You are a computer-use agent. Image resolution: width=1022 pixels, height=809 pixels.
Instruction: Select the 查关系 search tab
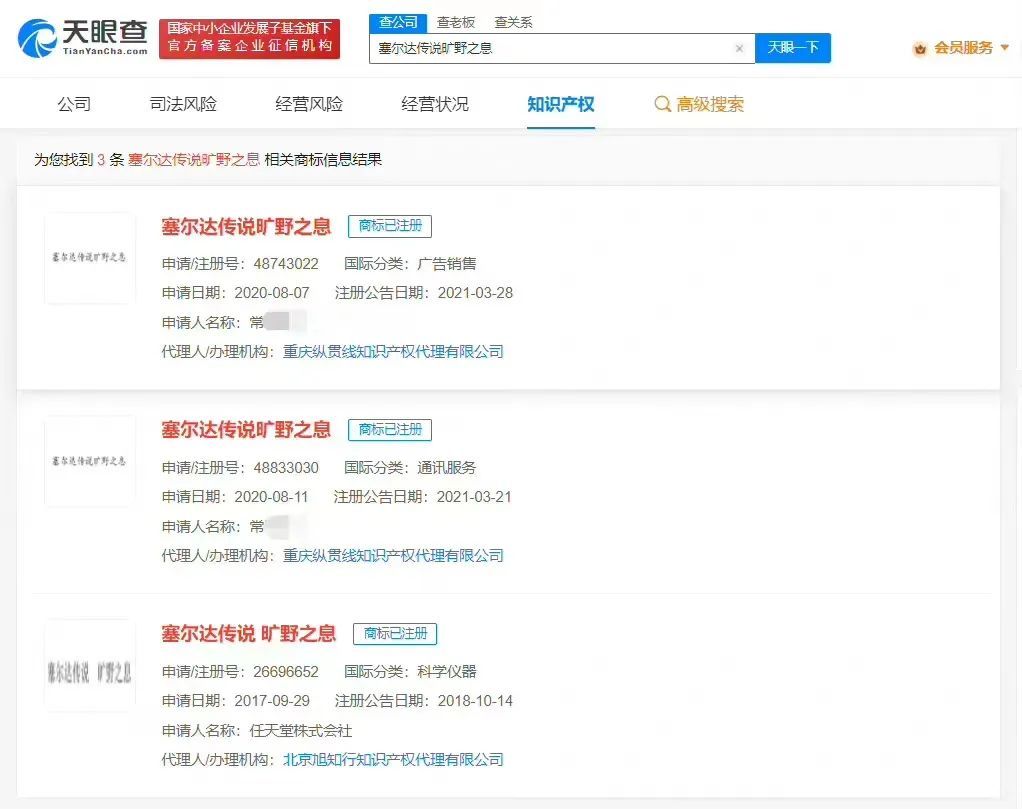pyautogui.click(x=513, y=23)
